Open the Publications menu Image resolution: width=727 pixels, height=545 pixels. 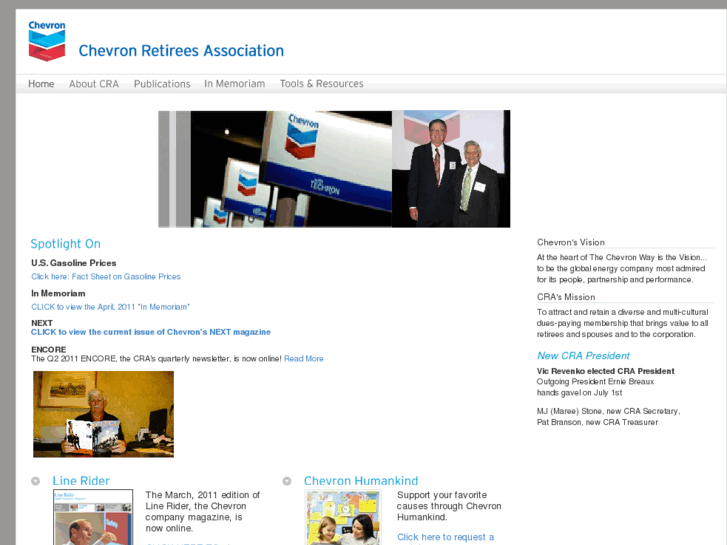[x=162, y=84]
